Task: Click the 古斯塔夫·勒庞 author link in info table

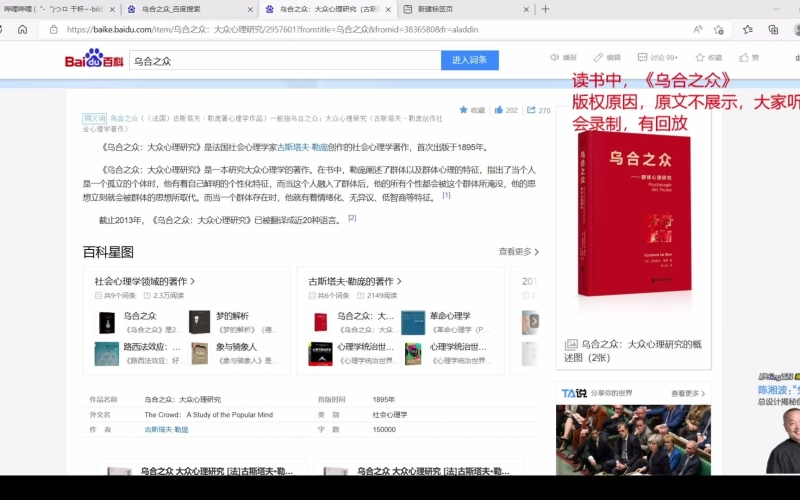Action: [166, 430]
